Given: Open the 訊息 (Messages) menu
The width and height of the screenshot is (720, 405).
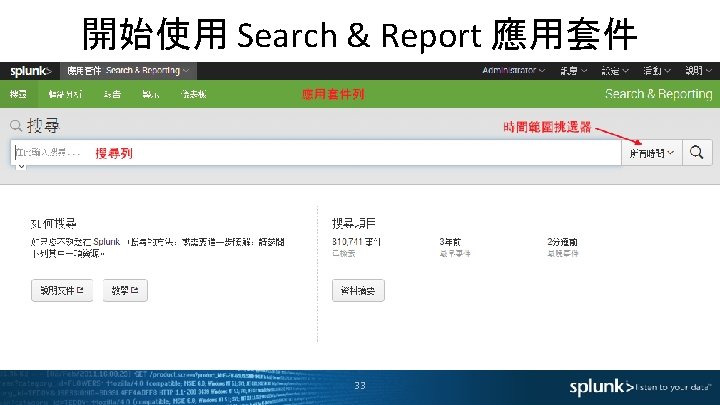Looking at the screenshot, I should [573, 71].
